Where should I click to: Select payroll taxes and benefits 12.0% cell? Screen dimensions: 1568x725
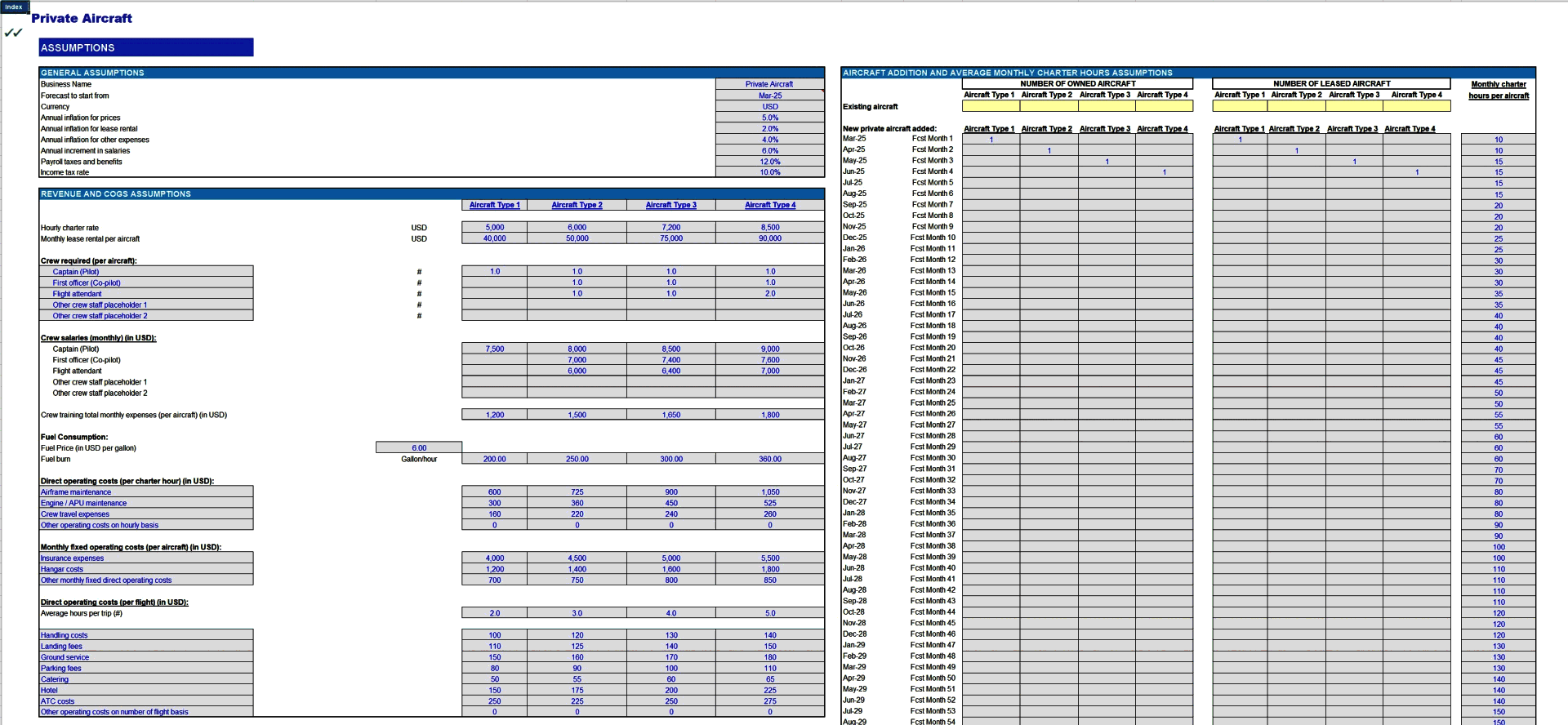(769, 162)
